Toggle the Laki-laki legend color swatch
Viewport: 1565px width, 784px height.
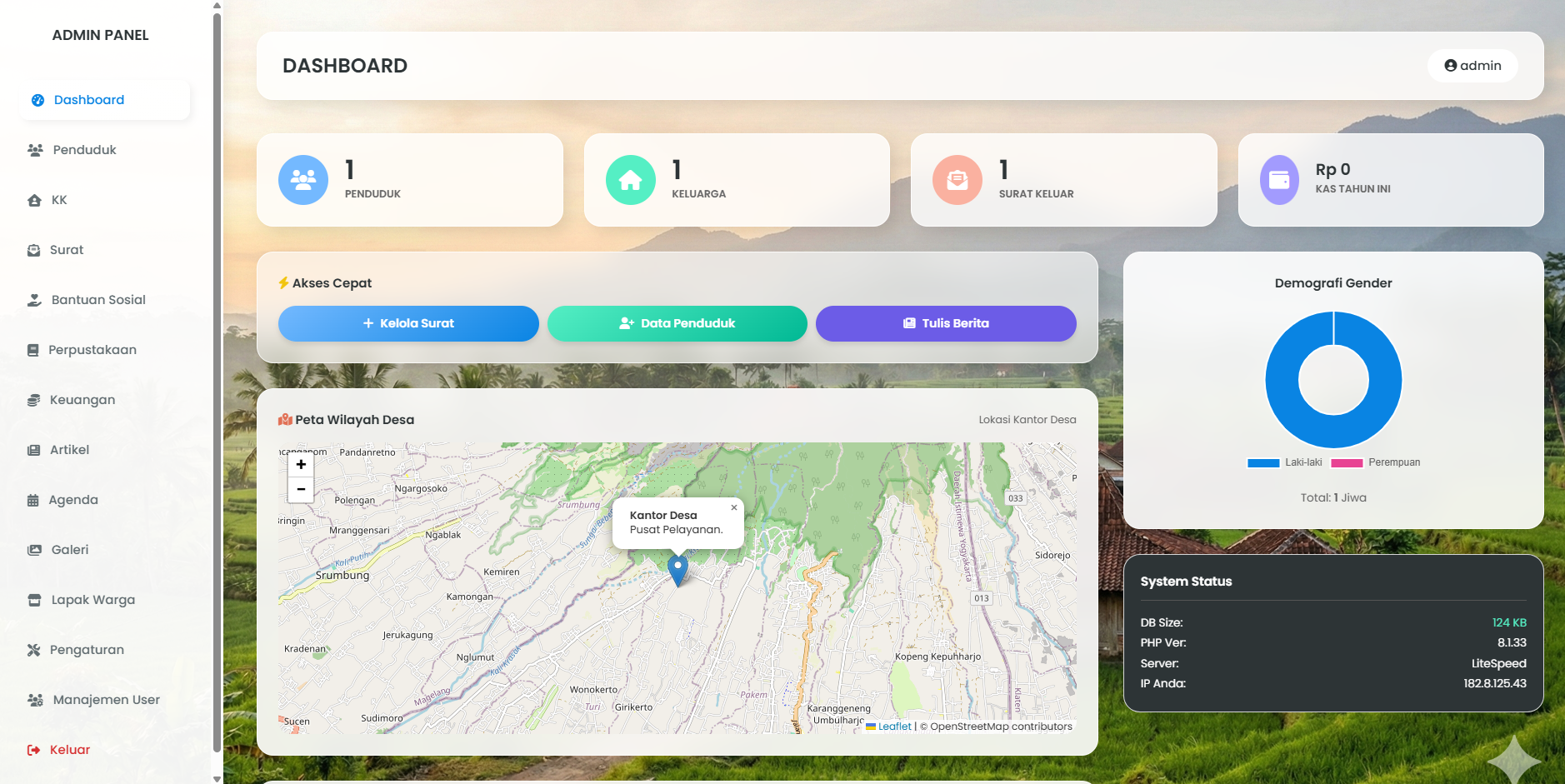(x=1263, y=463)
